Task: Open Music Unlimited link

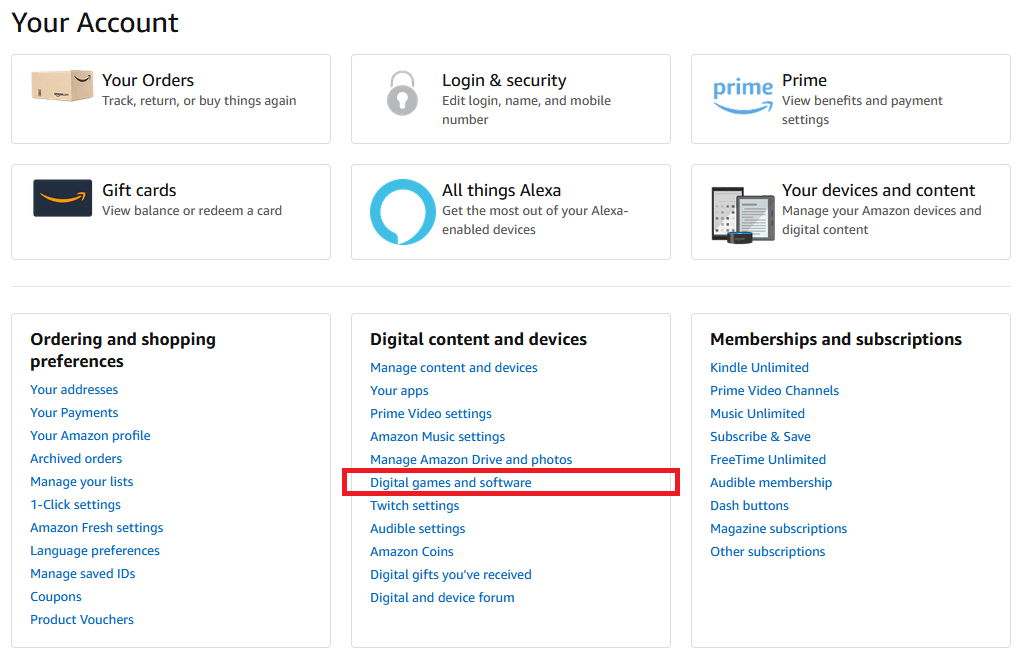Action: (x=757, y=414)
